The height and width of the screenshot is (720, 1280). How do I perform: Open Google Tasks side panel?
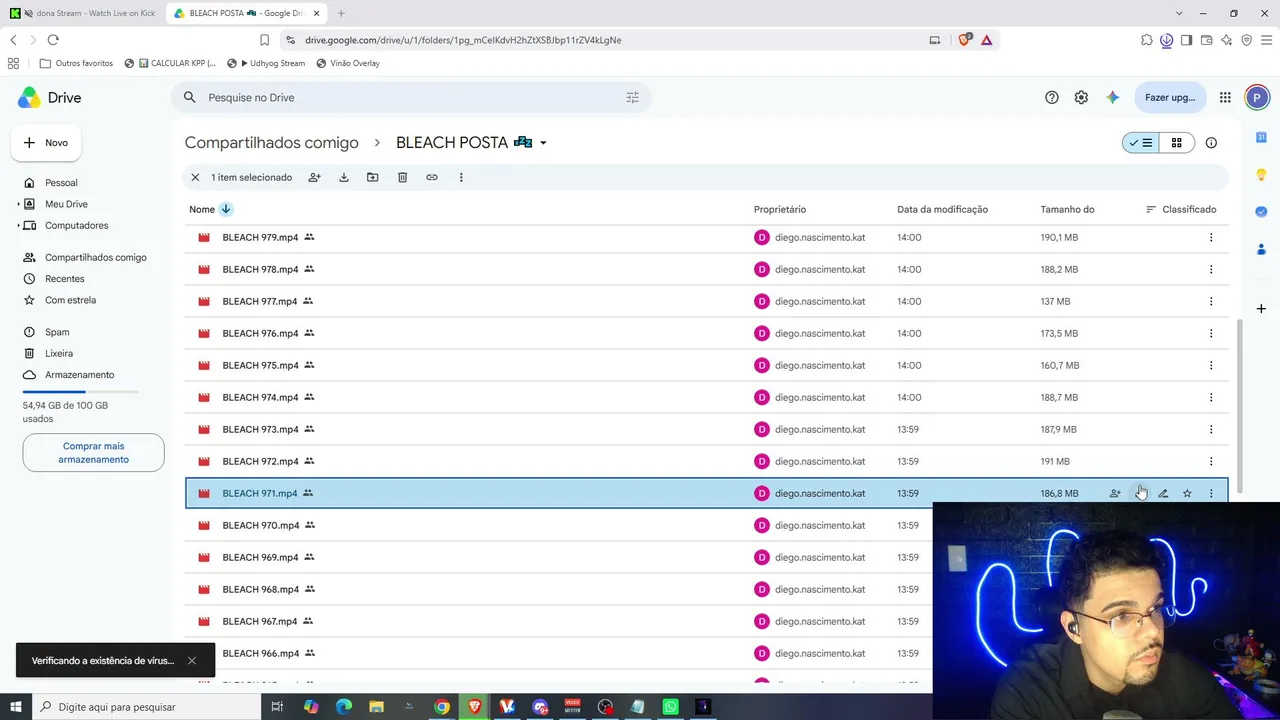click(x=1261, y=211)
